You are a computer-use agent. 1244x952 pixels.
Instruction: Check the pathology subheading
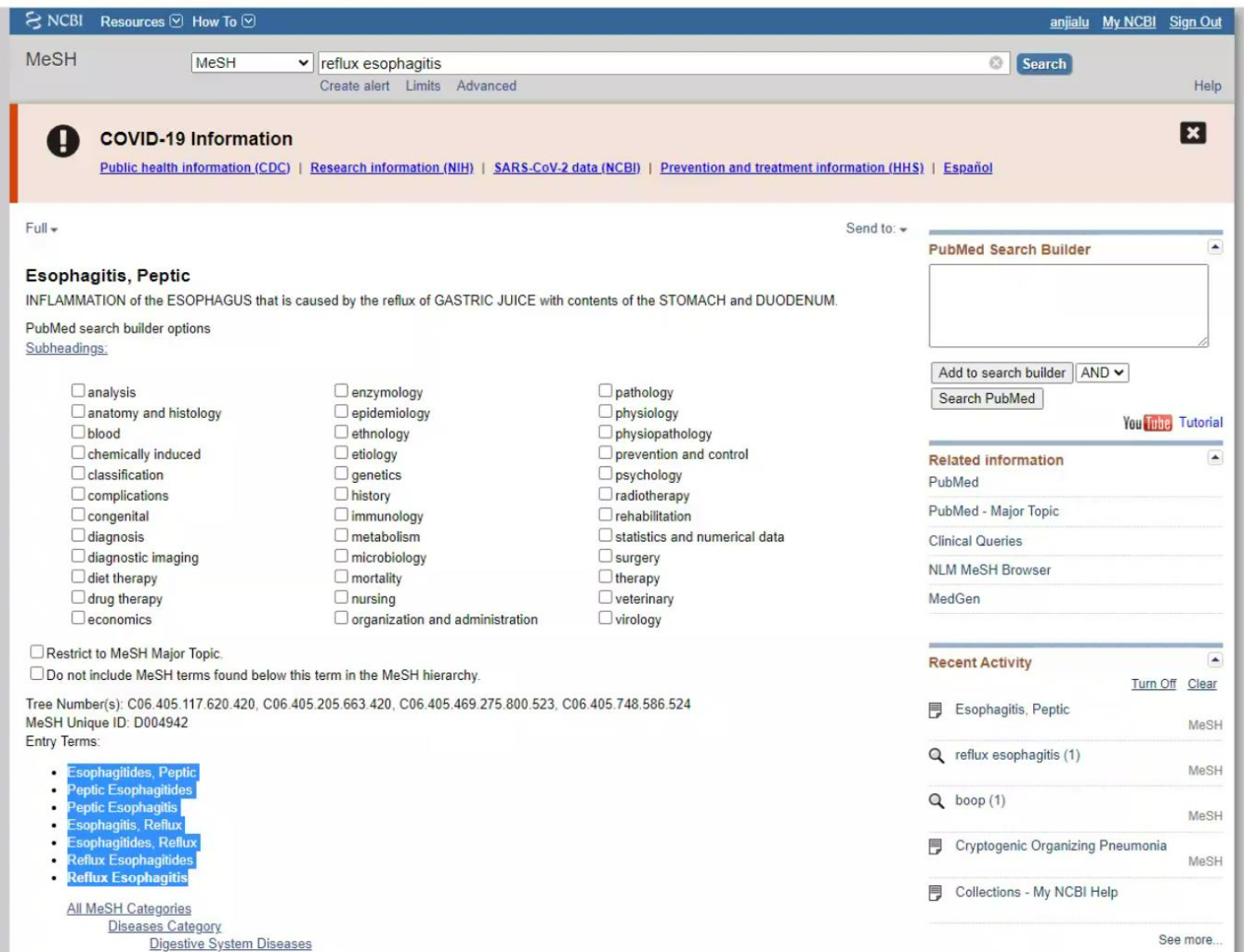[606, 391]
